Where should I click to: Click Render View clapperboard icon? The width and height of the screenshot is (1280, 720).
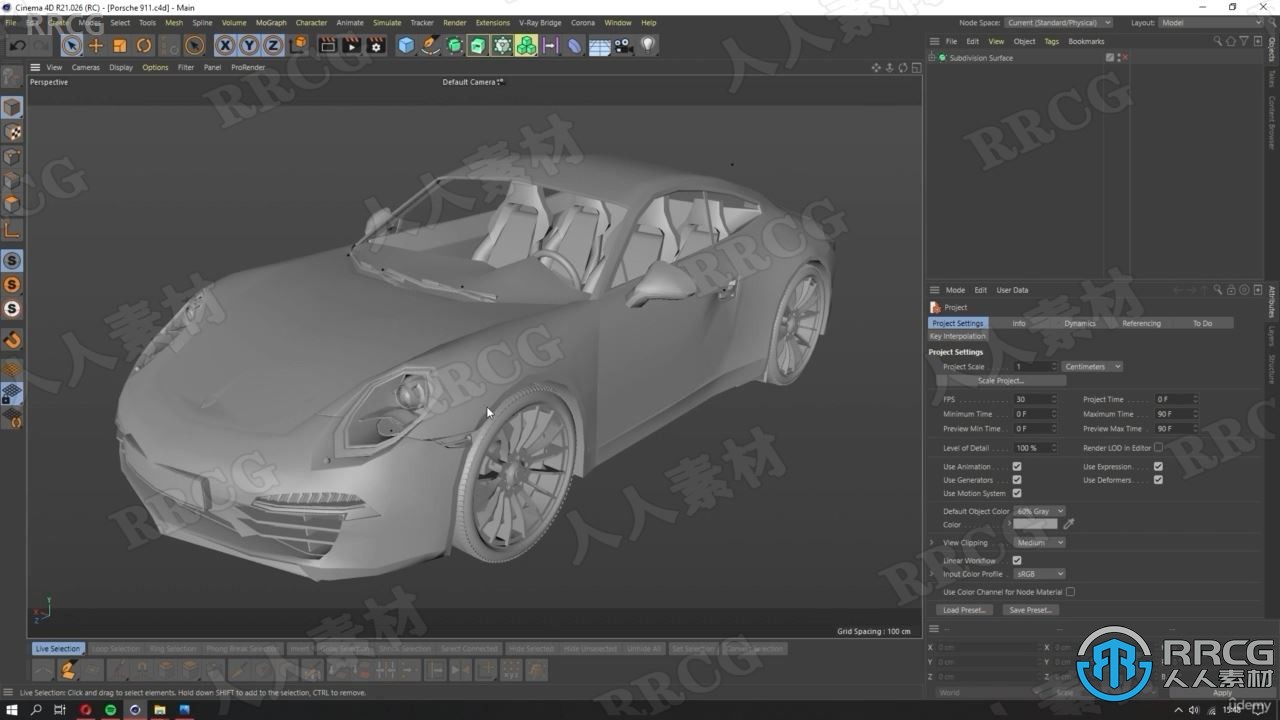[327, 45]
